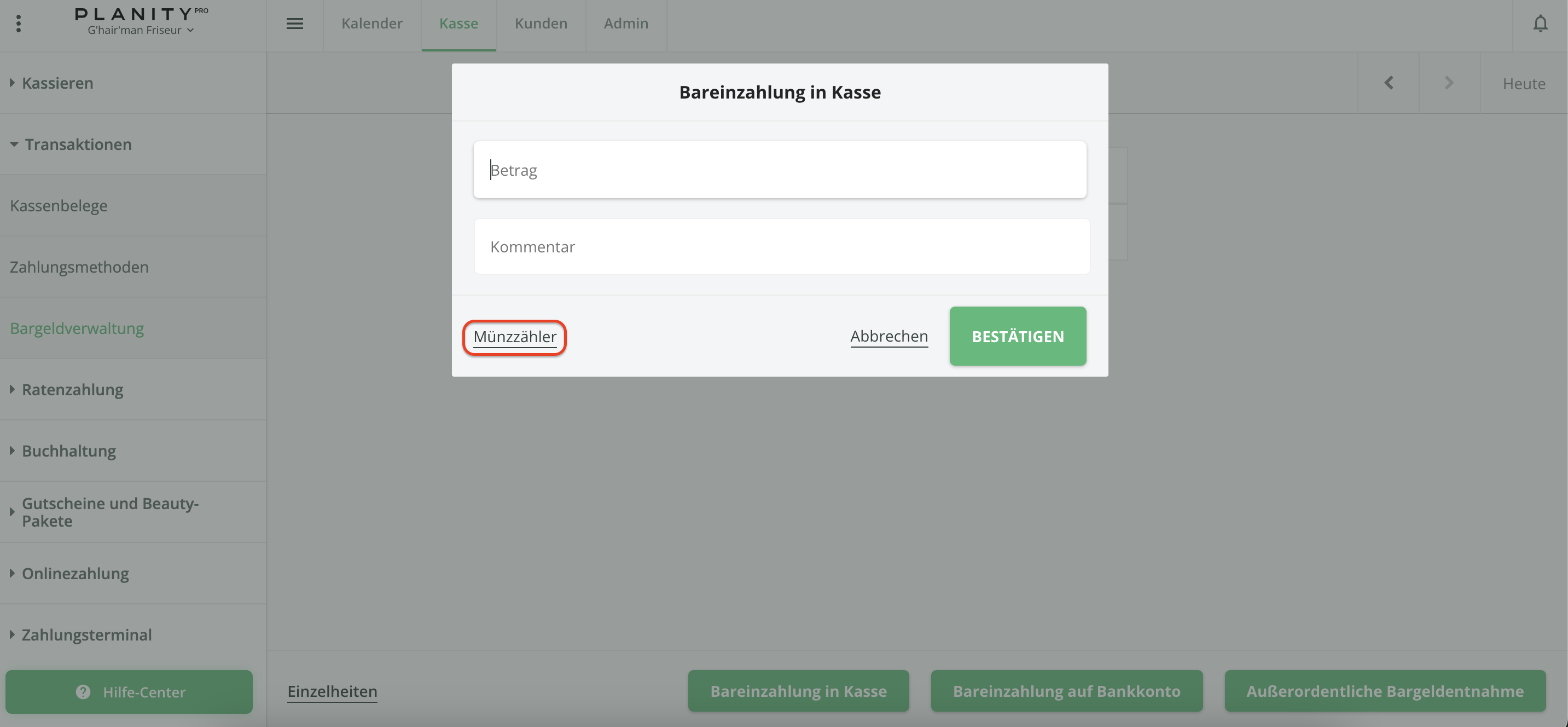Click the hamburger menu icon
This screenshot has width=1568, height=727.
(294, 24)
